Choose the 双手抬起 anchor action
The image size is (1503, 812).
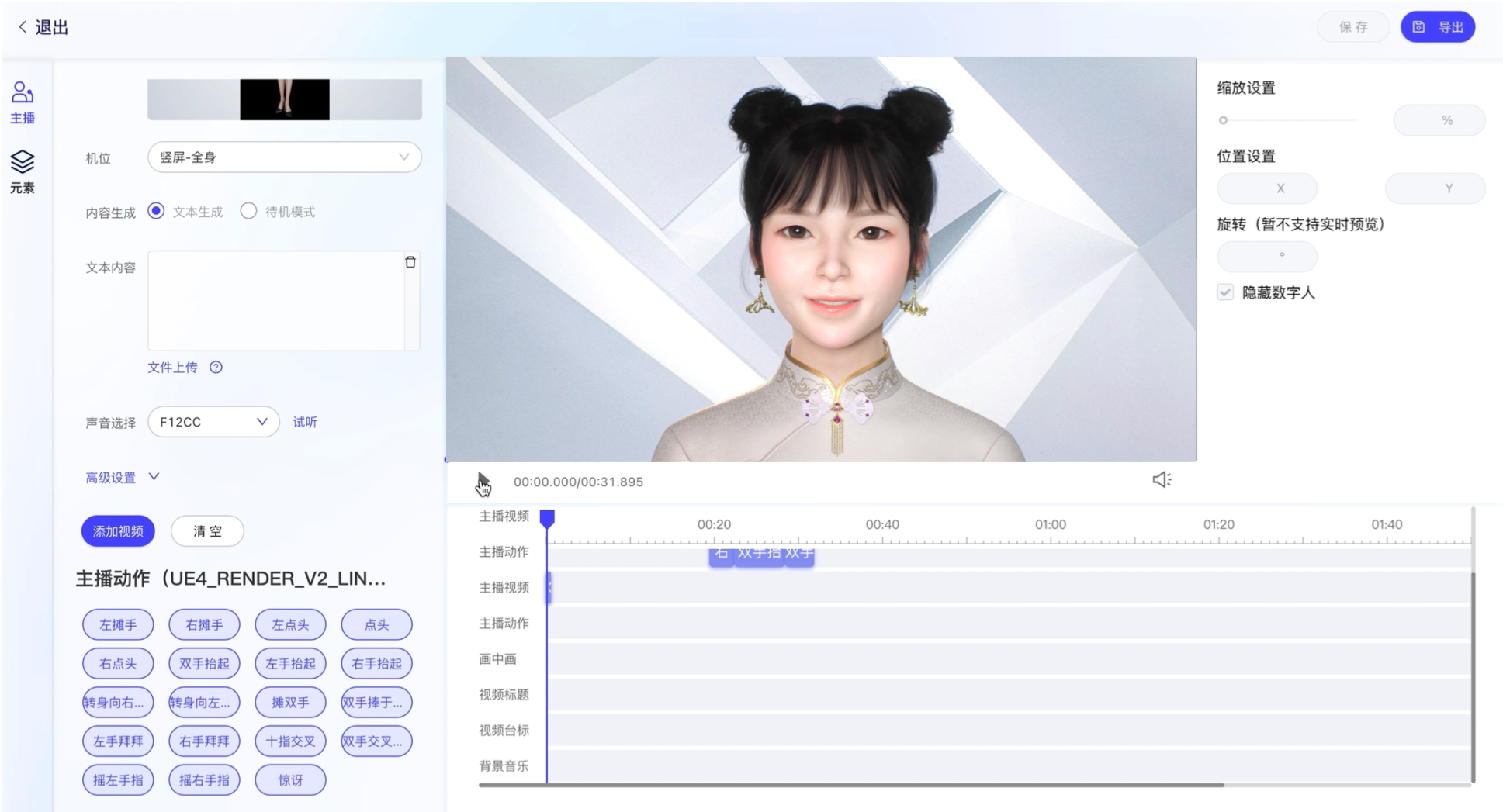[204, 664]
